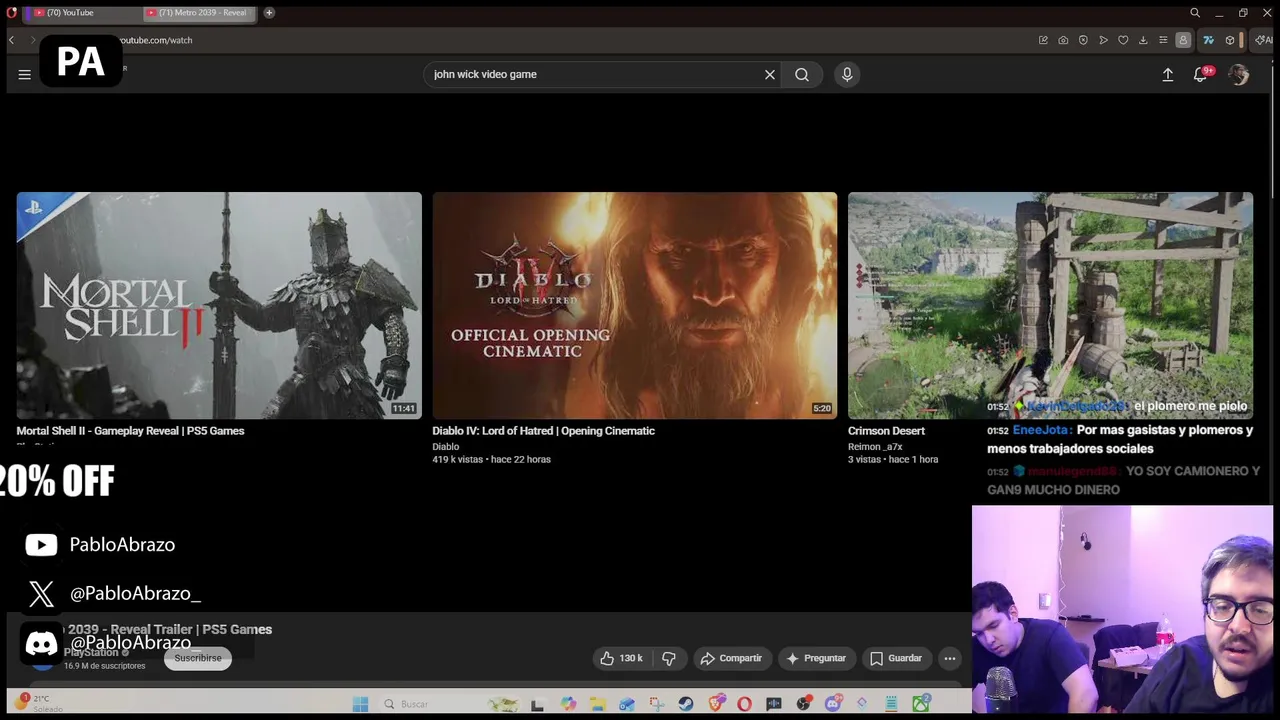
Task: Bookmark page with the heart icon
Action: point(1123,40)
